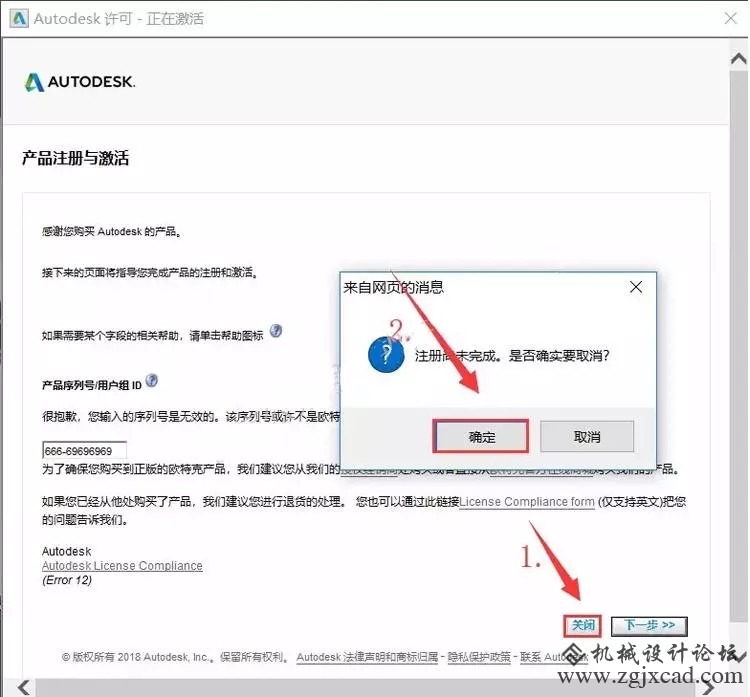The image size is (750, 697).
Task: Click the help icon next to 请单击帮助图标
Action: 276,331
